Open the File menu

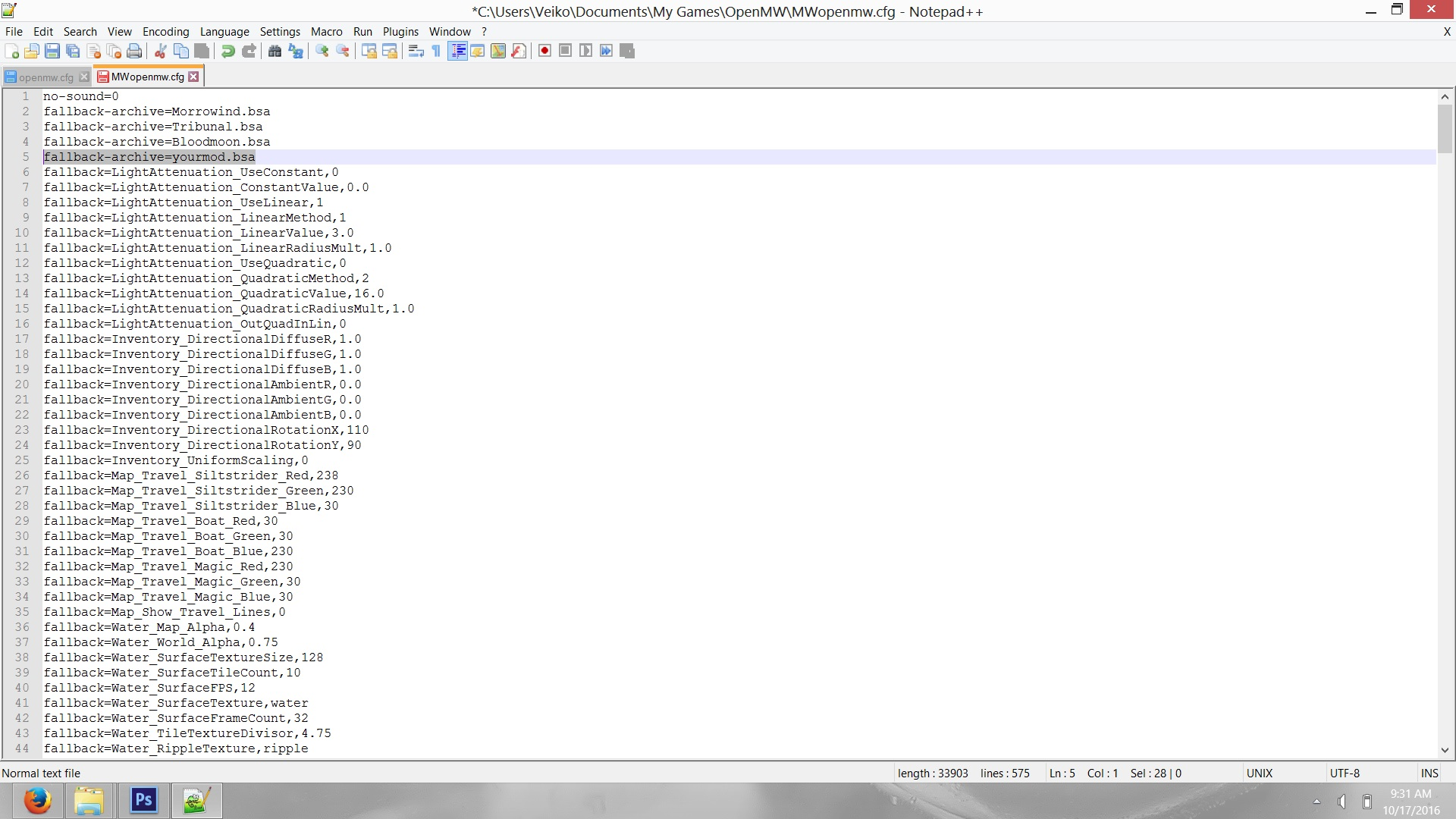pyautogui.click(x=14, y=31)
